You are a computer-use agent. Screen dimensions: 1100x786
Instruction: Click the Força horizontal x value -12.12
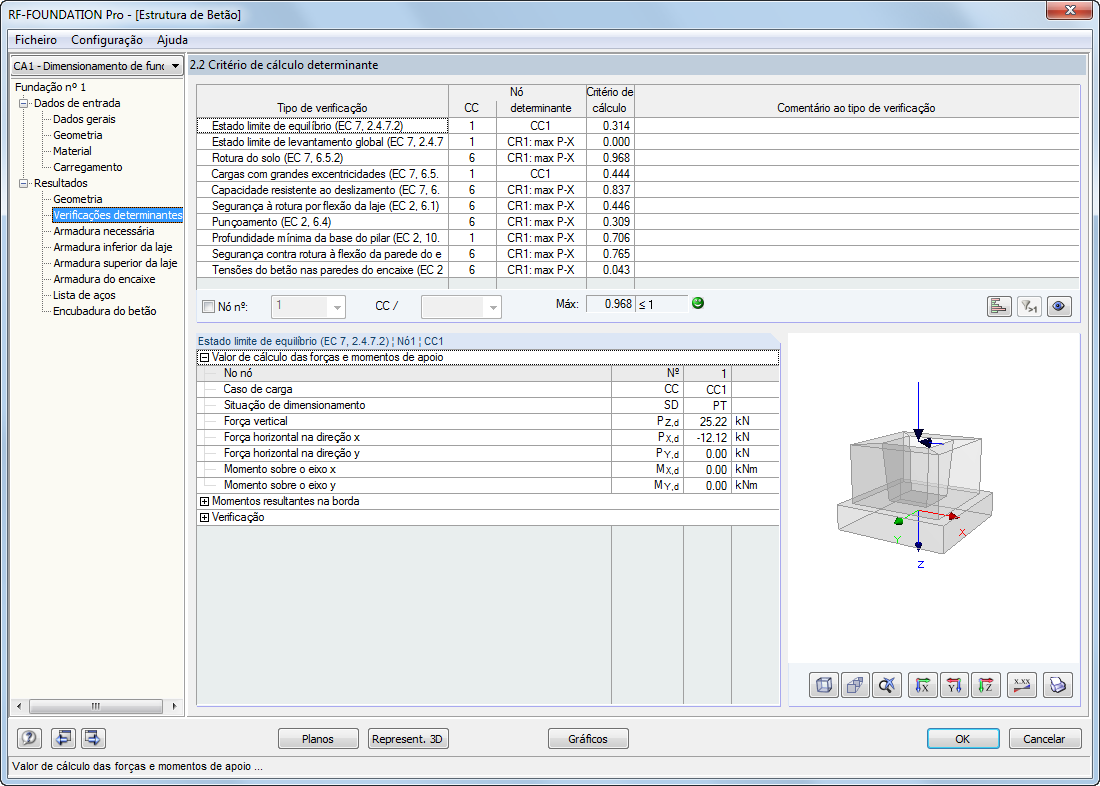coord(708,437)
